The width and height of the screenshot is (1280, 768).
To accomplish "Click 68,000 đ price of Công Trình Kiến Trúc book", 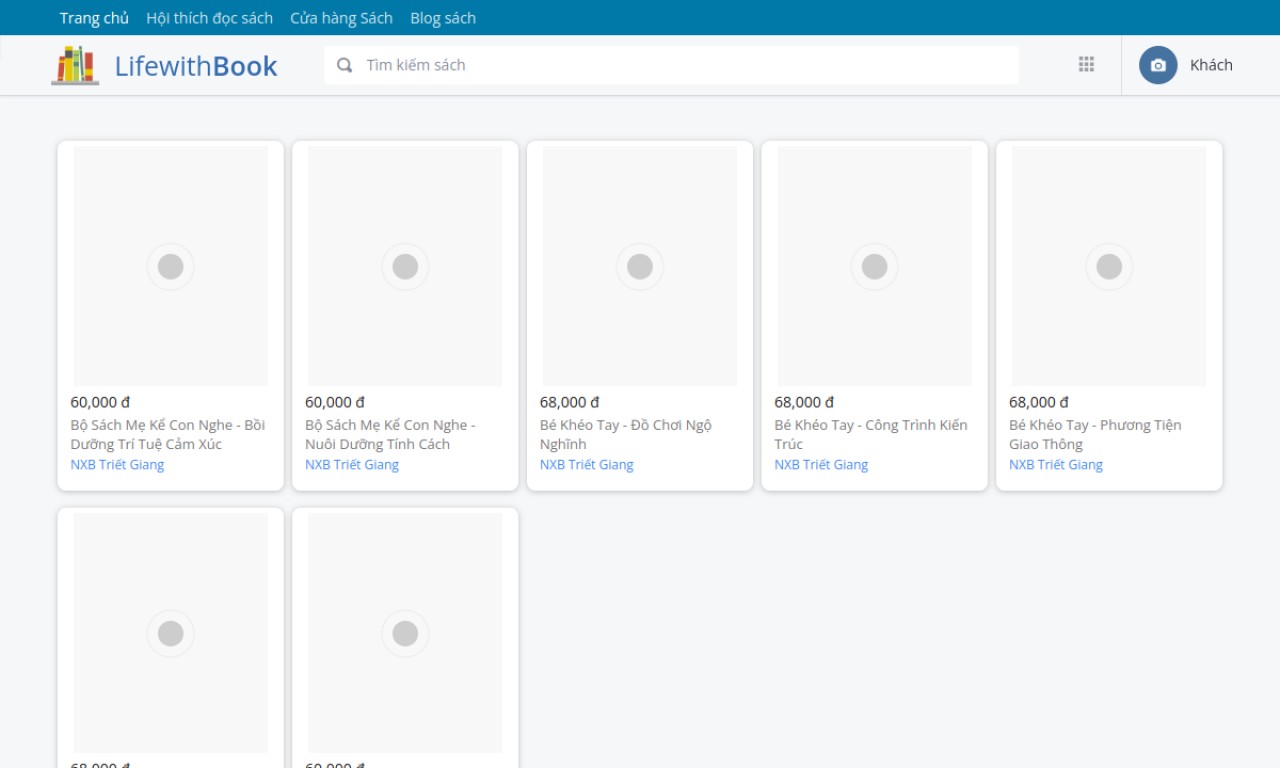I will click(x=804, y=402).
